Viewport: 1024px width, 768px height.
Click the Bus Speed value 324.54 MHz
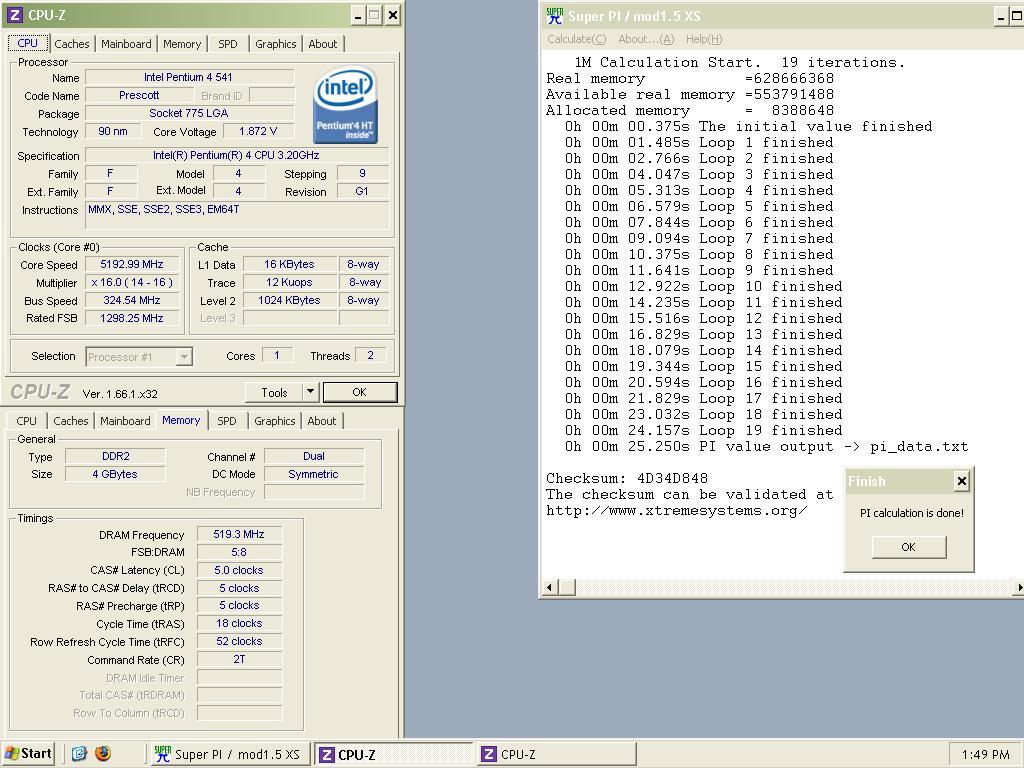click(132, 300)
